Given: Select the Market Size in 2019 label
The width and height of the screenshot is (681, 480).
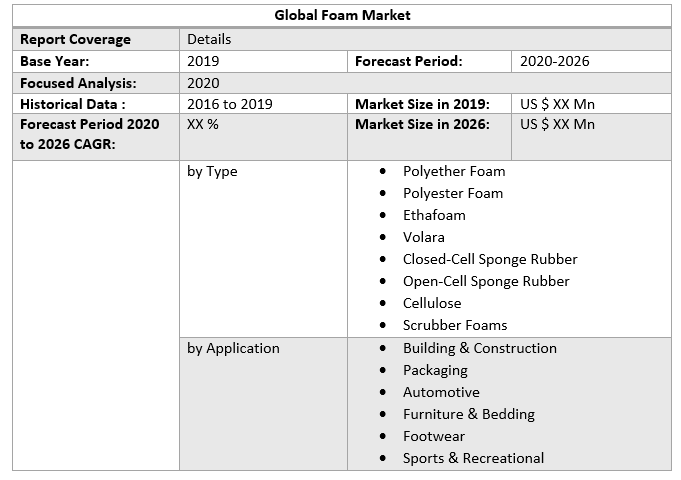Looking at the screenshot, I should tap(422, 104).
